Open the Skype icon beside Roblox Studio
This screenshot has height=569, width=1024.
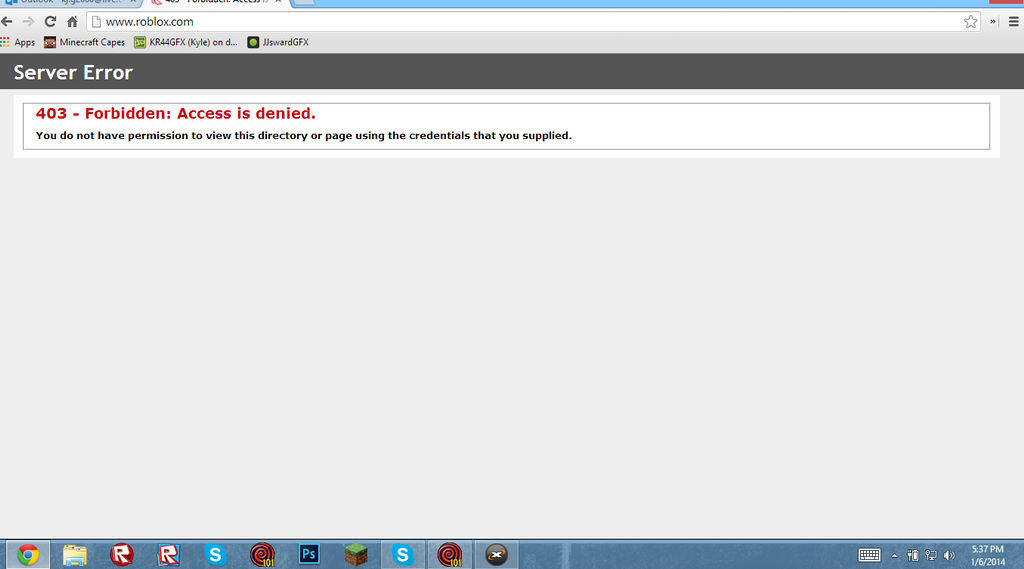click(215, 555)
